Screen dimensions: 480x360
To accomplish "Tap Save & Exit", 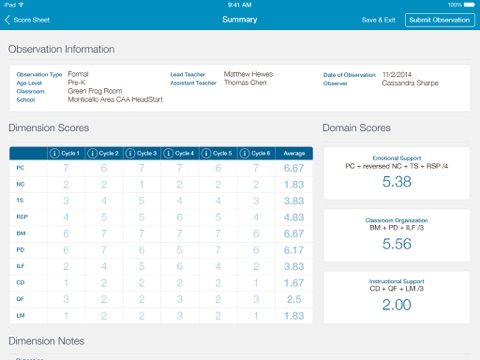I will pos(378,20).
